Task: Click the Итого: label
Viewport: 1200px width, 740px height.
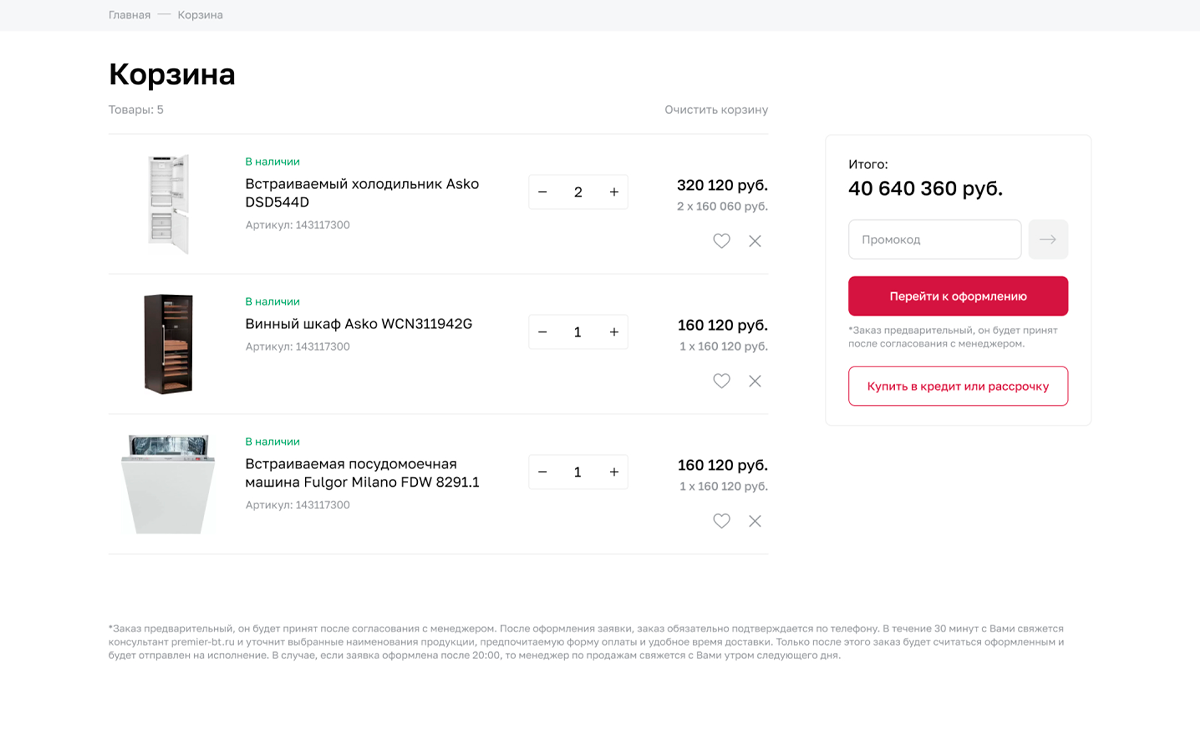Action: point(868,164)
